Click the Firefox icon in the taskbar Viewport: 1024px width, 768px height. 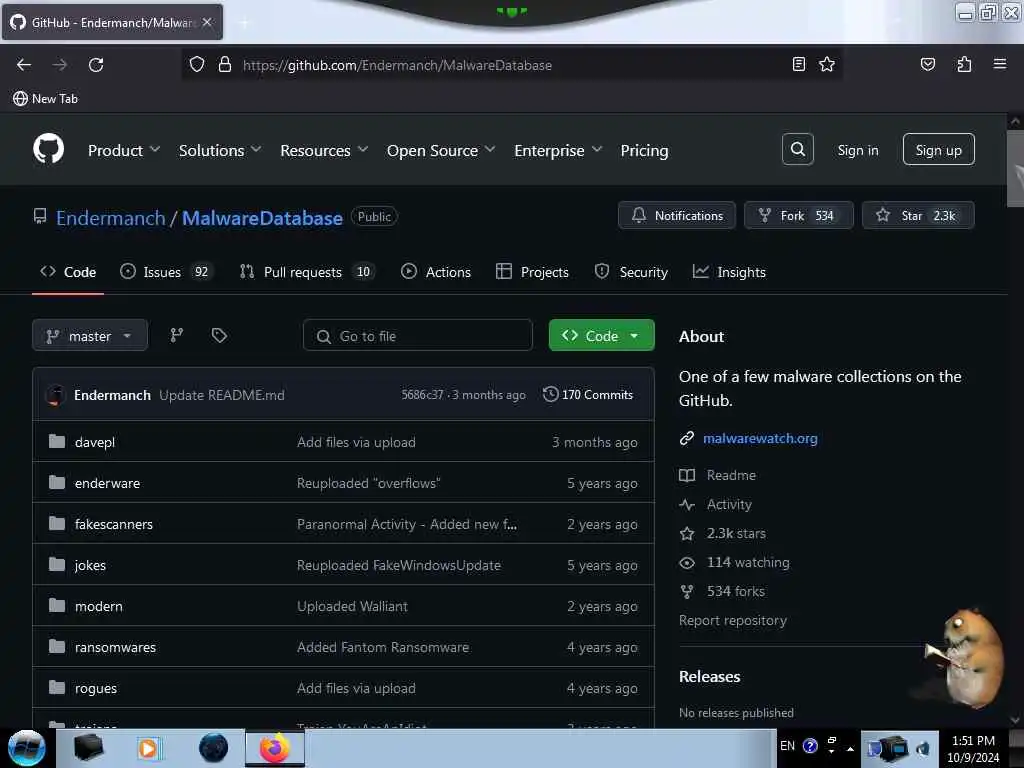pyautogui.click(x=274, y=748)
